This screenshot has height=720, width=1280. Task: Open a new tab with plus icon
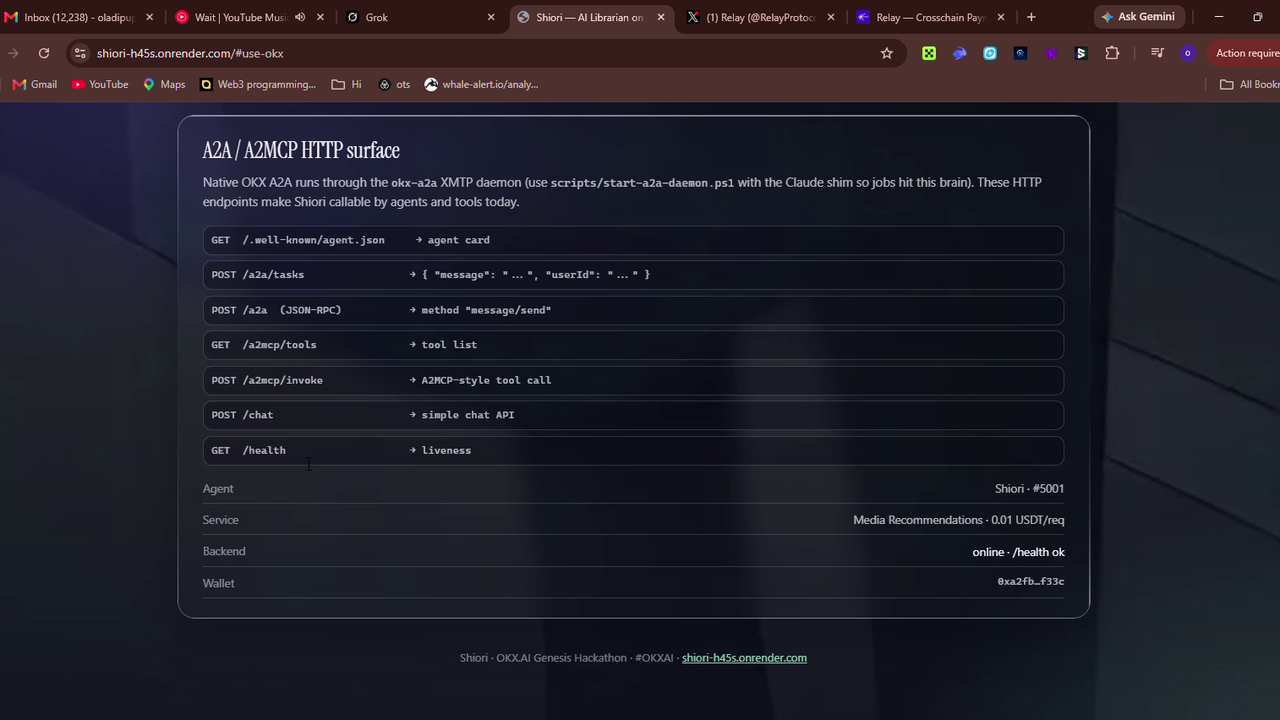pyautogui.click(x=1031, y=17)
